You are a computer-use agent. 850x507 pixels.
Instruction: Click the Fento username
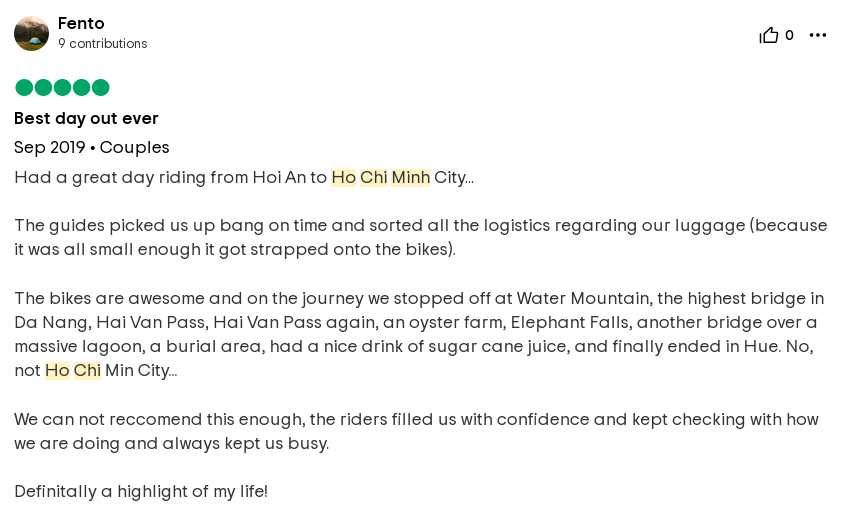click(81, 23)
